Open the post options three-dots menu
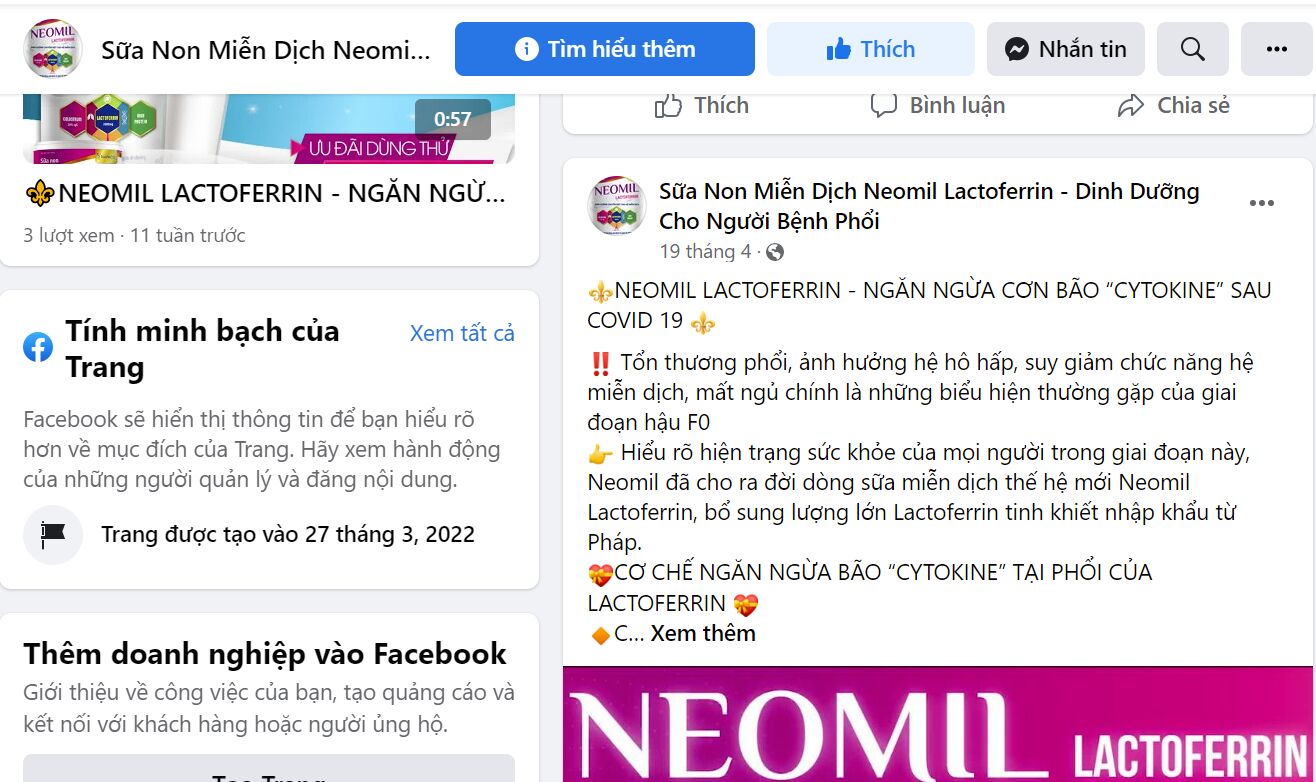The width and height of the screenshot is (1316, 782). click(1262, 203)
